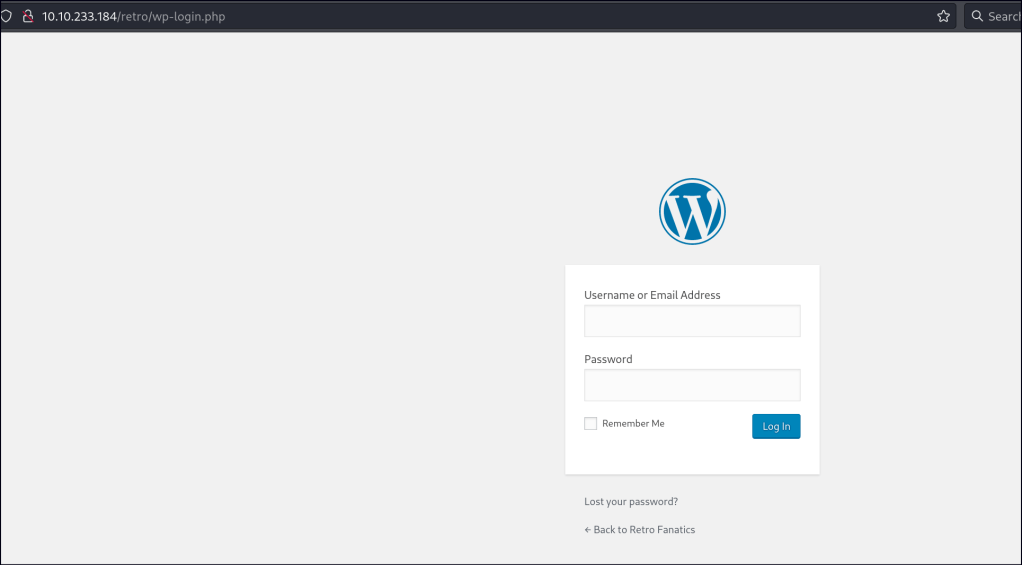
Task: Click the Username or Email Address label
Action: [x=652, y=295]
